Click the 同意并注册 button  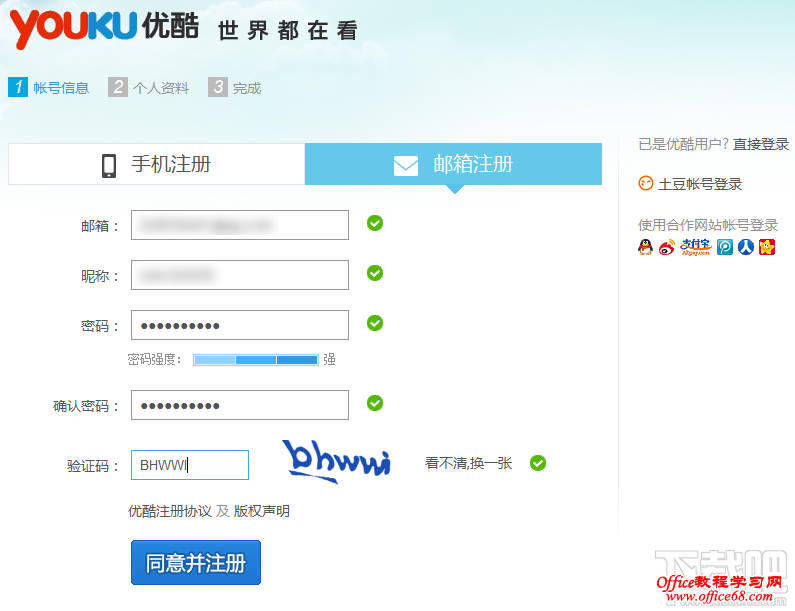click(196, 562)
